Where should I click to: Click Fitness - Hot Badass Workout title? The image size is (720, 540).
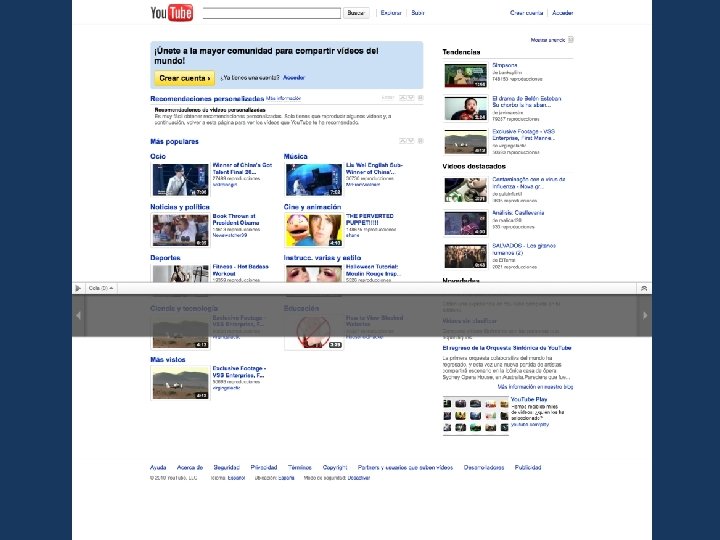[x=241, y=270]
